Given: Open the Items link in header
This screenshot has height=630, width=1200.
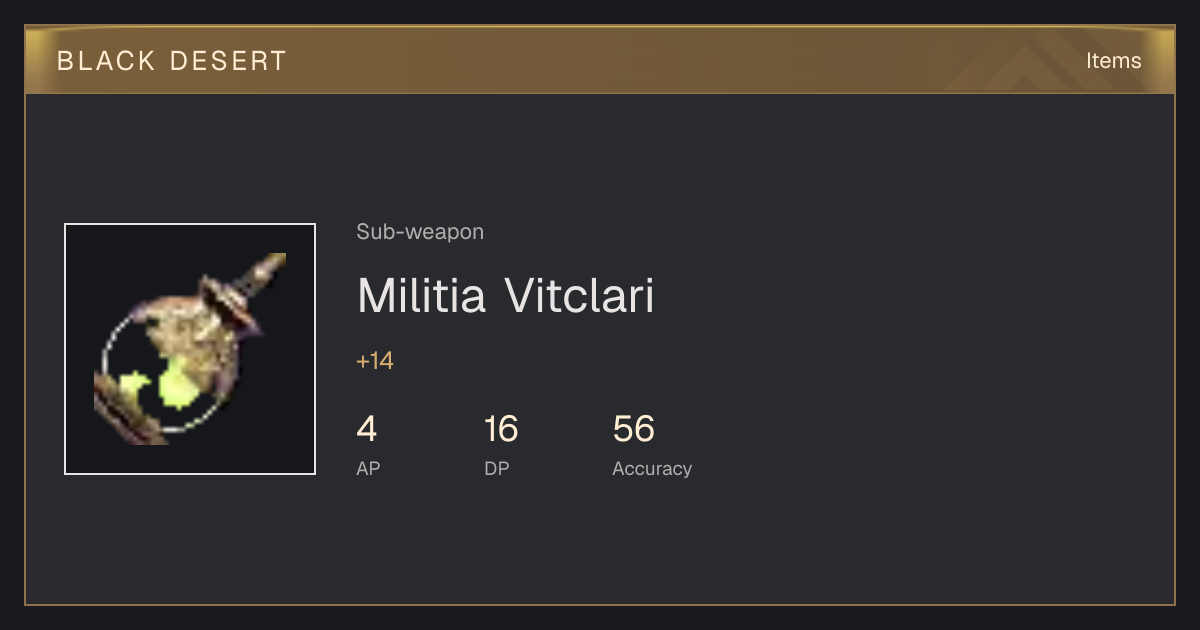Looking at the screenshot, I should click(1113, 60).
